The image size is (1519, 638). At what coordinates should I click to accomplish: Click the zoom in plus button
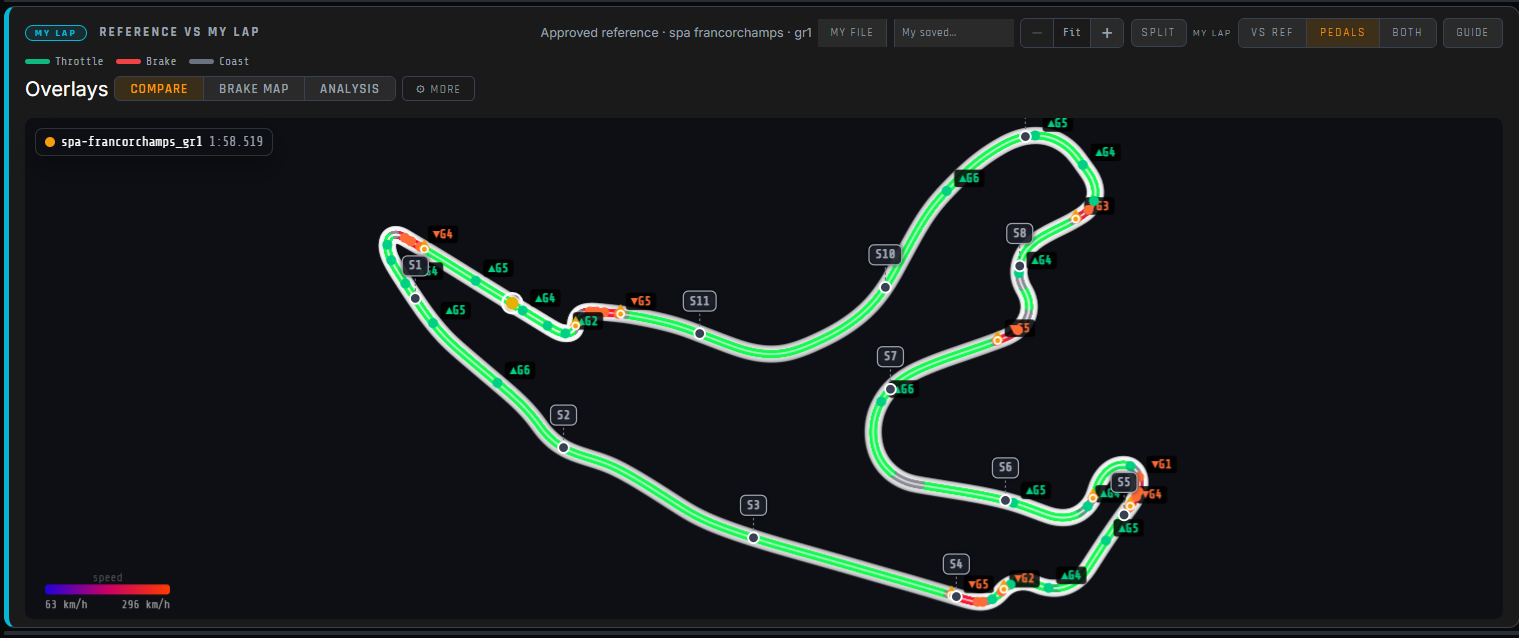[1107, 33]
